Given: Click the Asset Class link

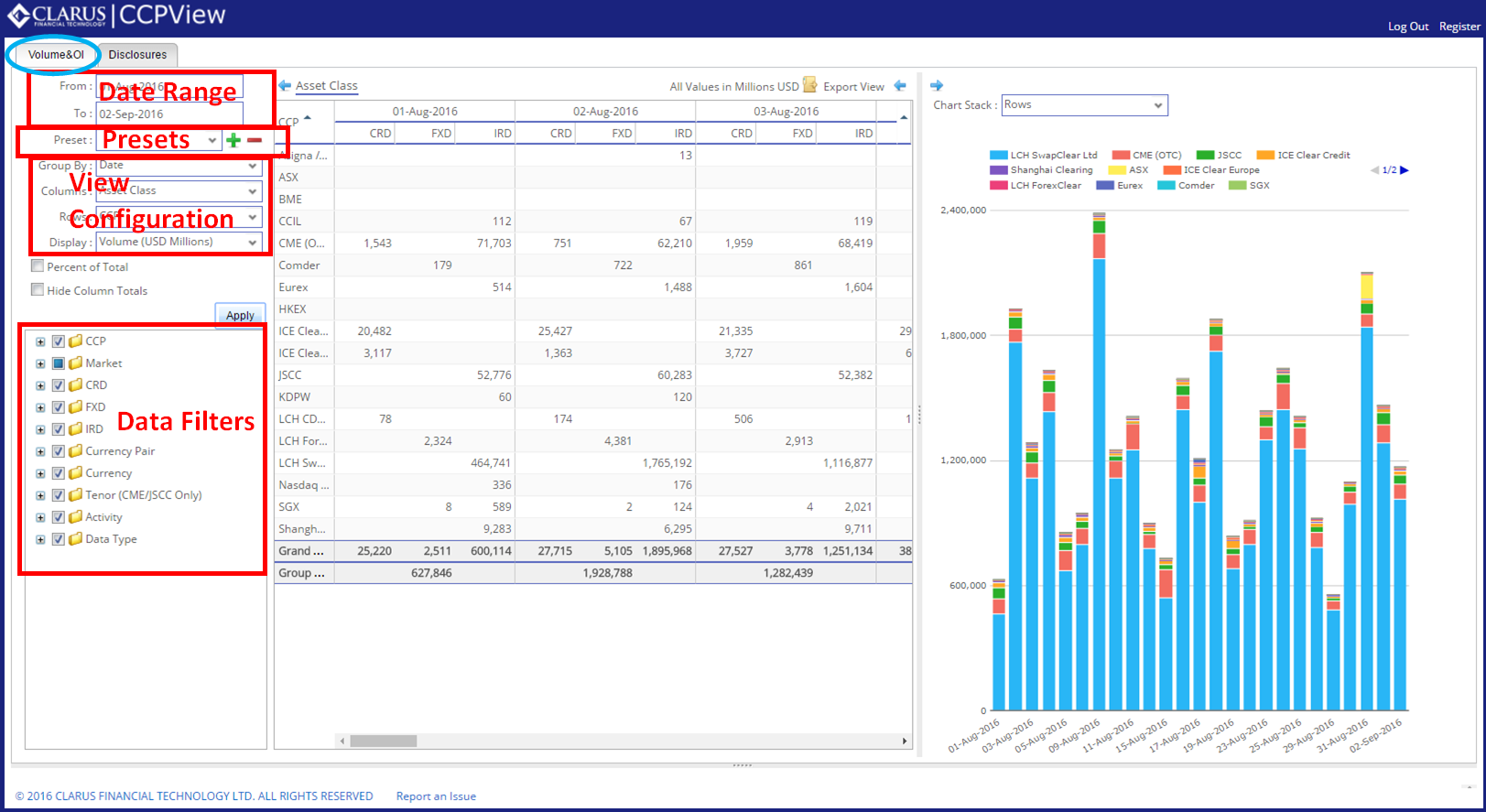Looking at the screenshot, I should pos(327,86).
